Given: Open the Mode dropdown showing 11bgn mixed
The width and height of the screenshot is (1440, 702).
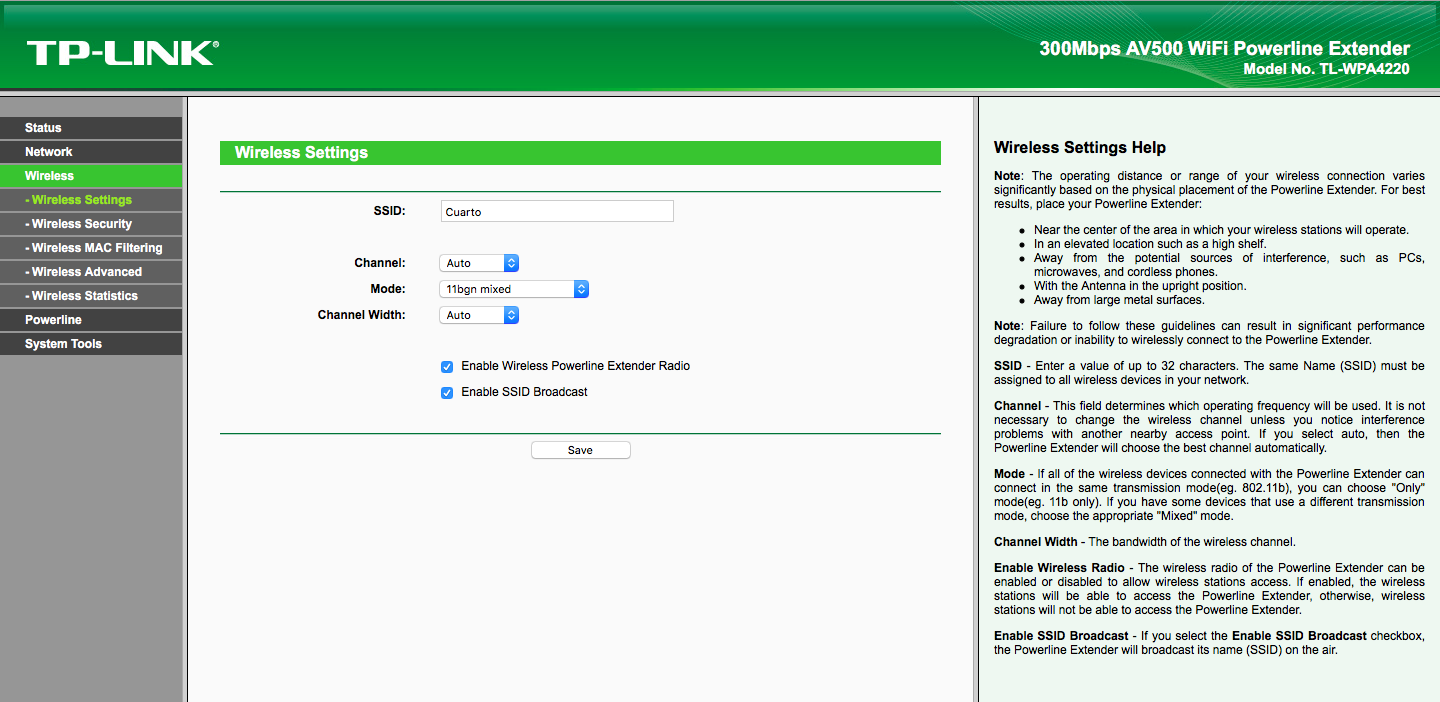Looking at the screenshot, I should click(514, 289).
